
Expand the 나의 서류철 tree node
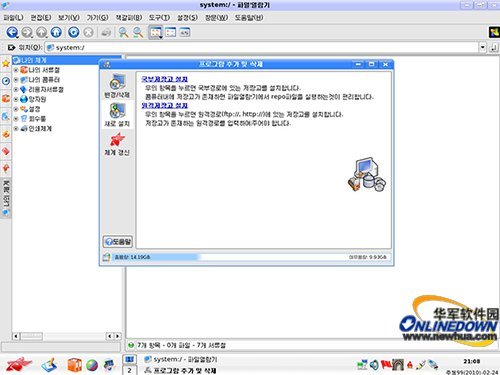click(16, 70)
